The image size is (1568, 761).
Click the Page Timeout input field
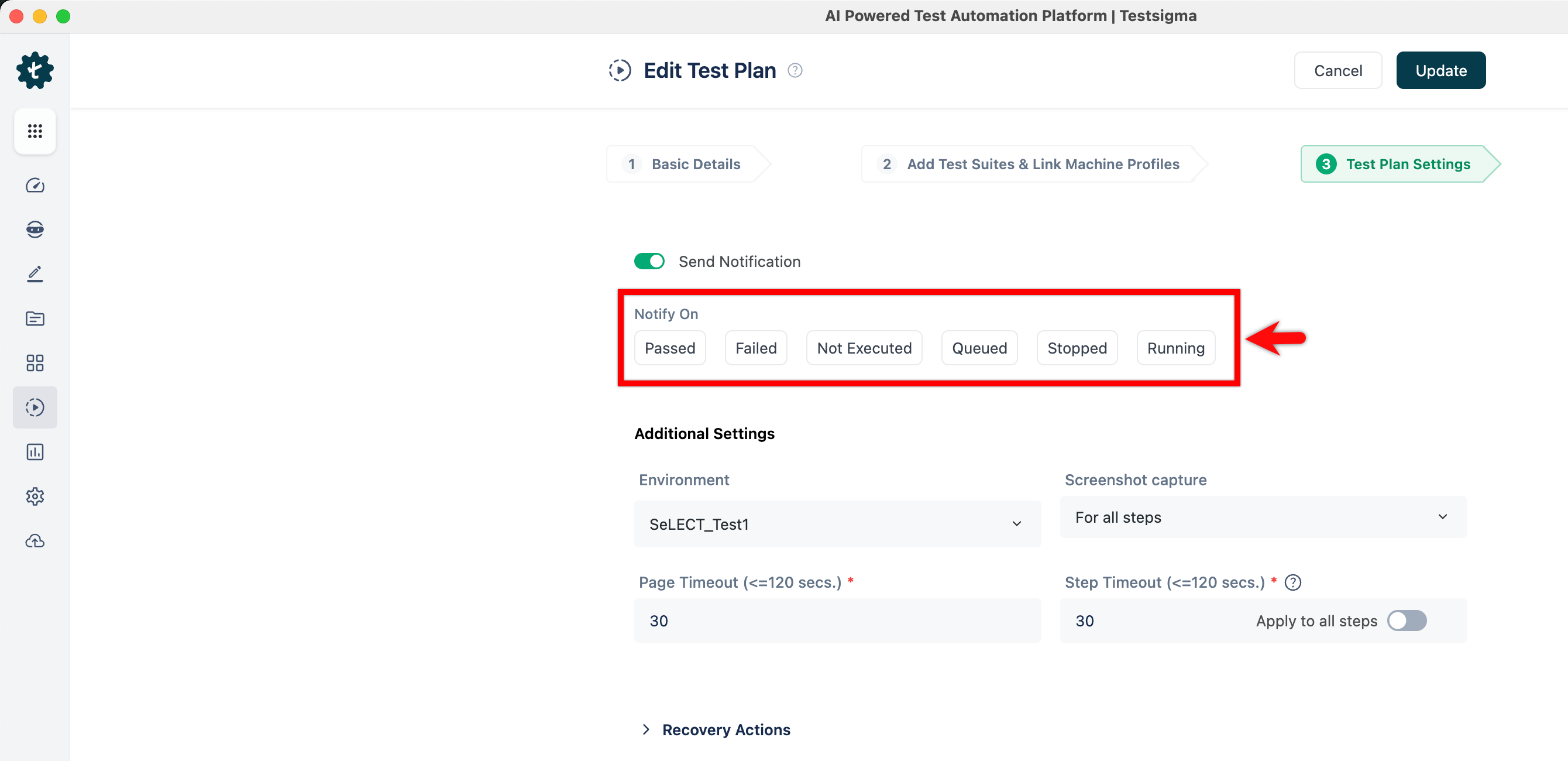[837, 621]
